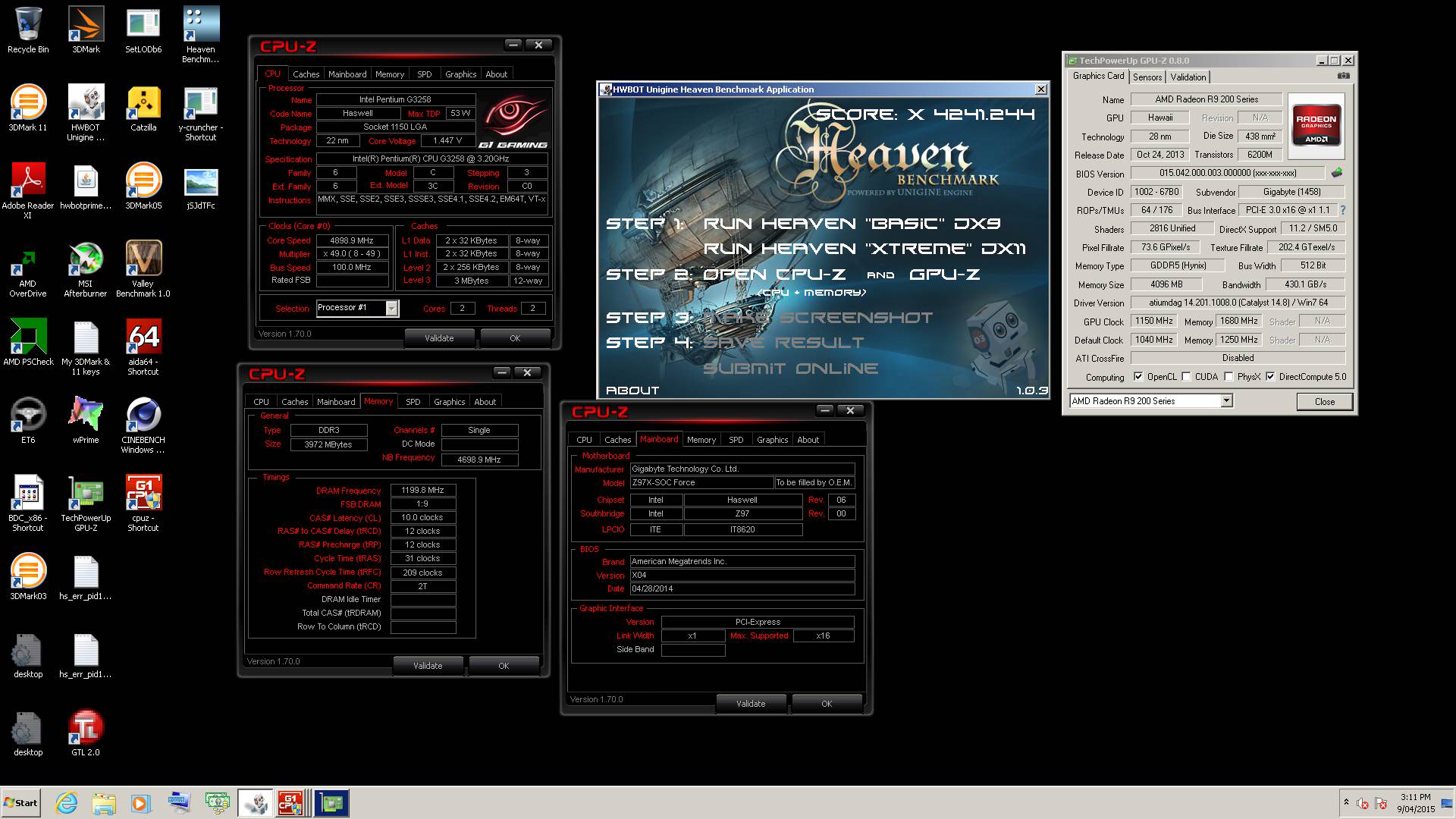Image resolution: width=1456 pixels, height=819 pixels.
Task: Click GPU-Z screenshot camera icon
Action: coord(1343,76)
